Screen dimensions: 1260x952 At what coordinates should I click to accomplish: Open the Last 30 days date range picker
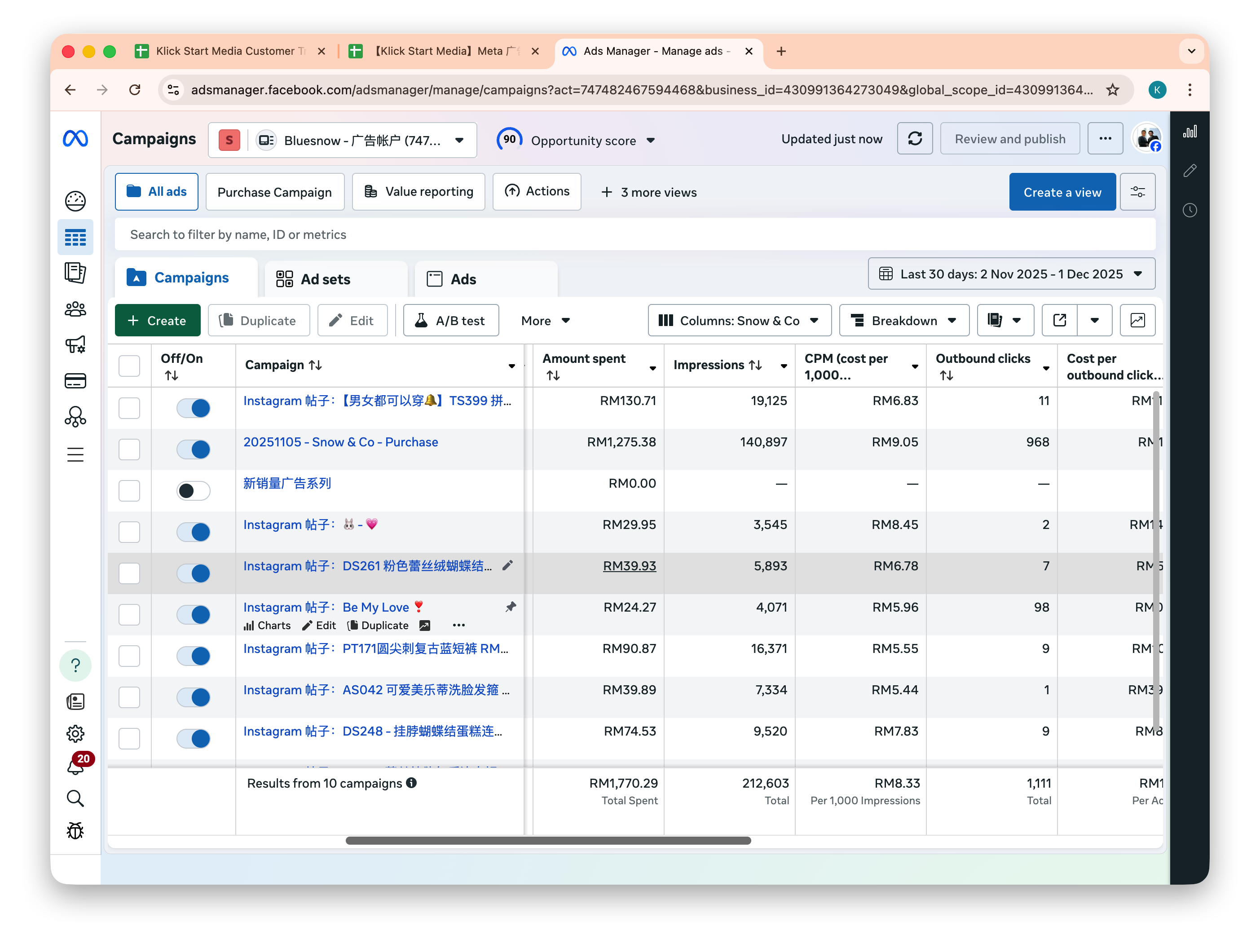point(1011,274)
